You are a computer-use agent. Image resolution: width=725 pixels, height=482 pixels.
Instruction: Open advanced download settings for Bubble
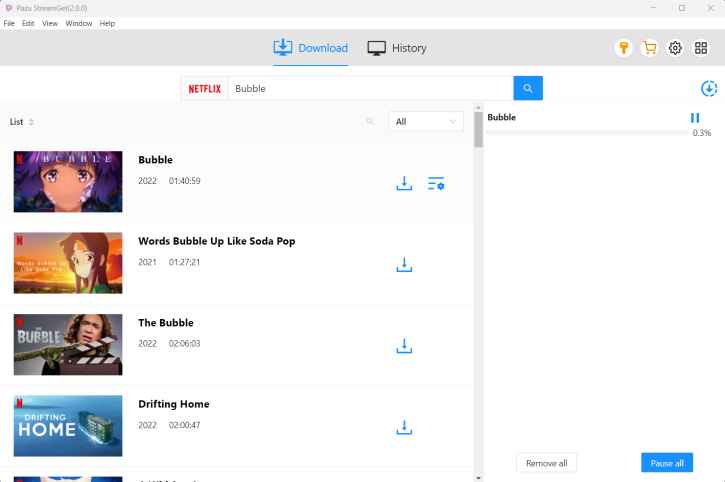point(436,183)
